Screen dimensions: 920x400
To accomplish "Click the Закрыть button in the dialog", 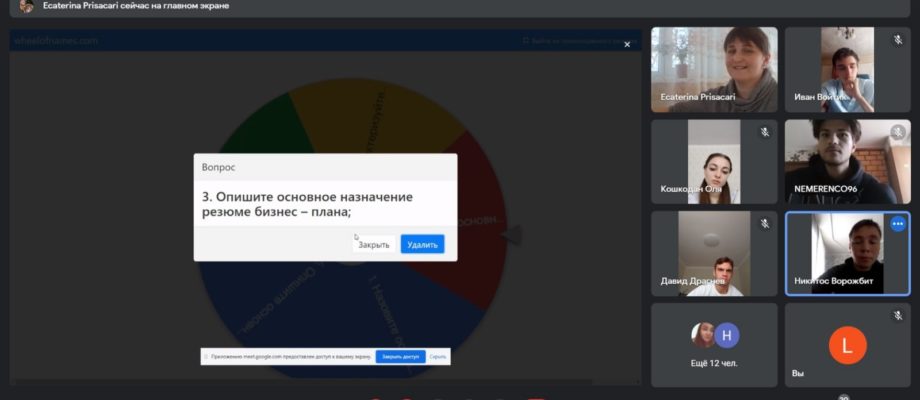I will (x=374, y=245).
